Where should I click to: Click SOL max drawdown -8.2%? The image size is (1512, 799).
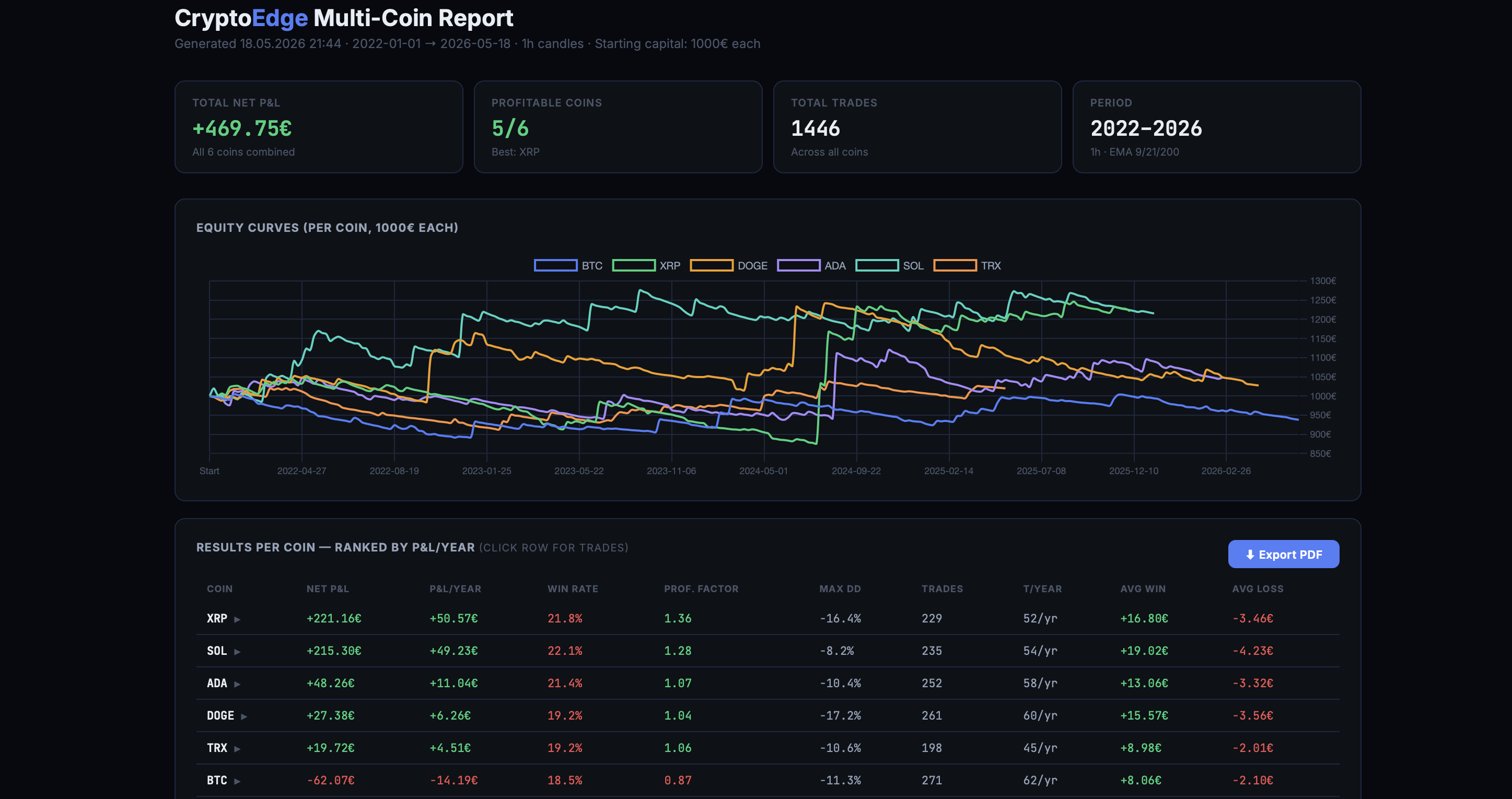tap(836, 651)
